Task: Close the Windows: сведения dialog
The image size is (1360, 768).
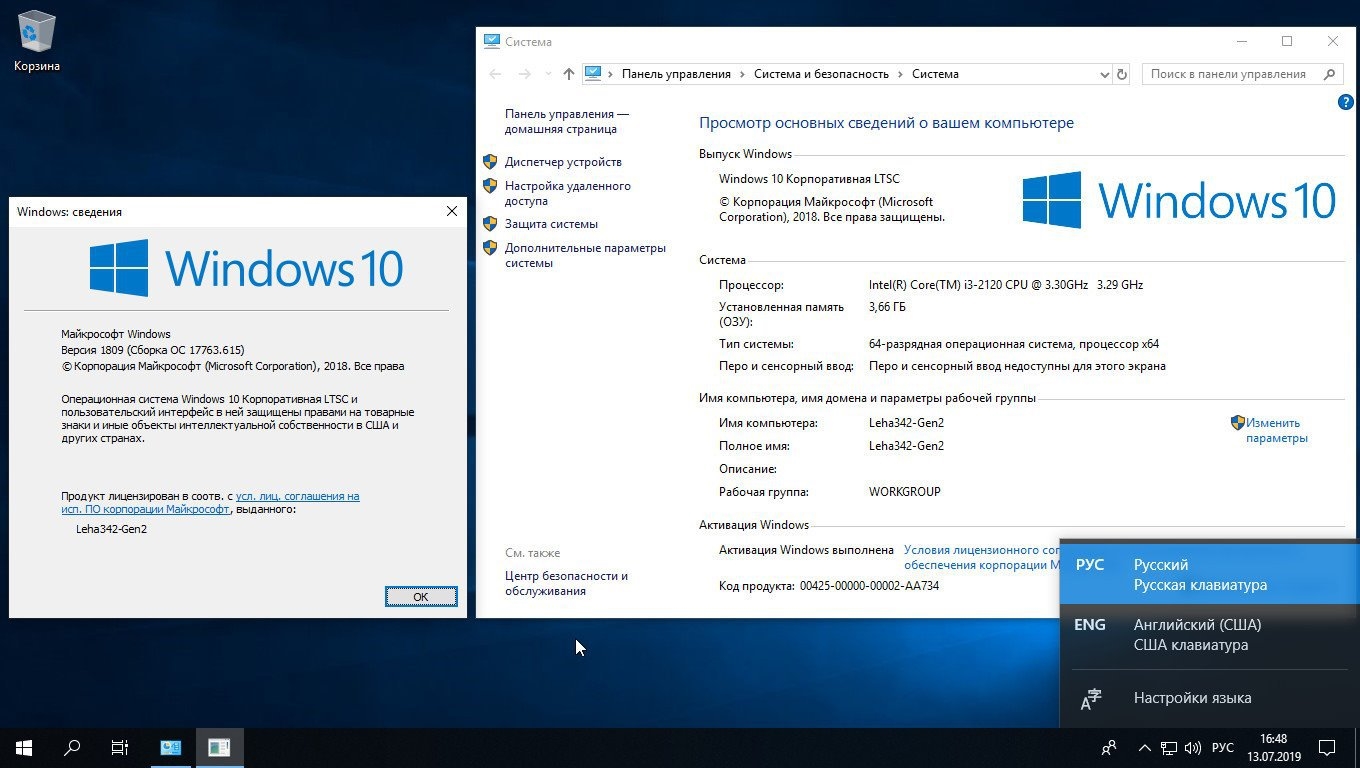Action: coord(452,211)
